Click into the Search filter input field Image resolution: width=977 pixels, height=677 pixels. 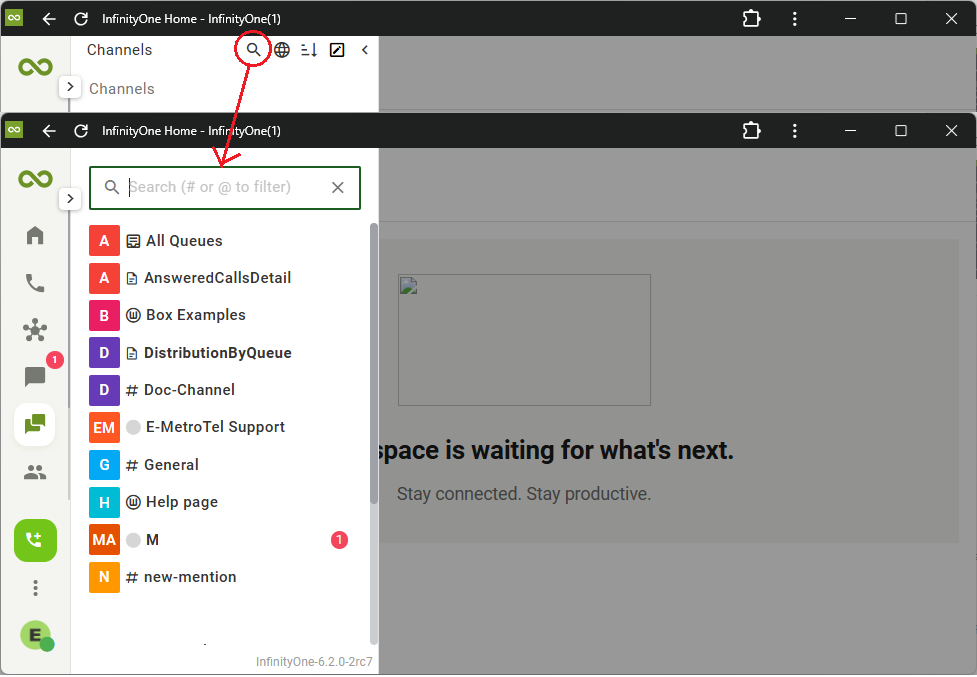click(225, 187)
